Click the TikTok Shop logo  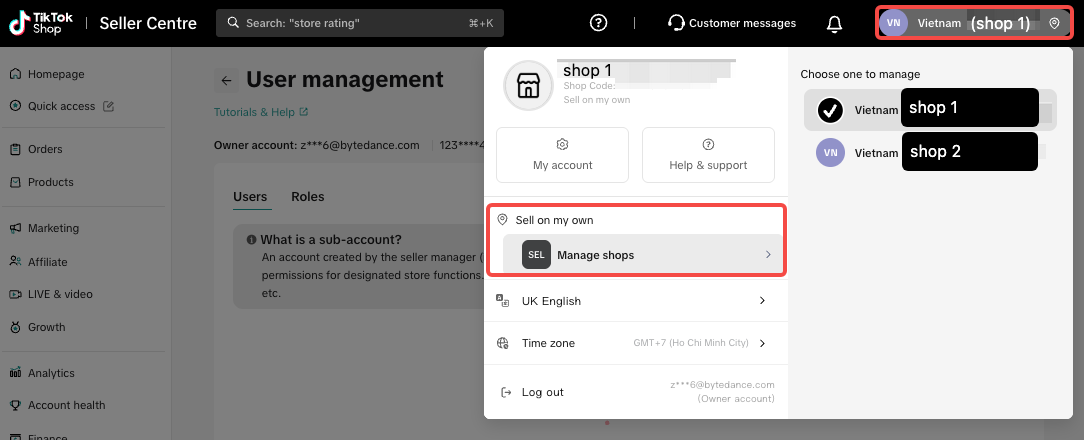[40, 23]
